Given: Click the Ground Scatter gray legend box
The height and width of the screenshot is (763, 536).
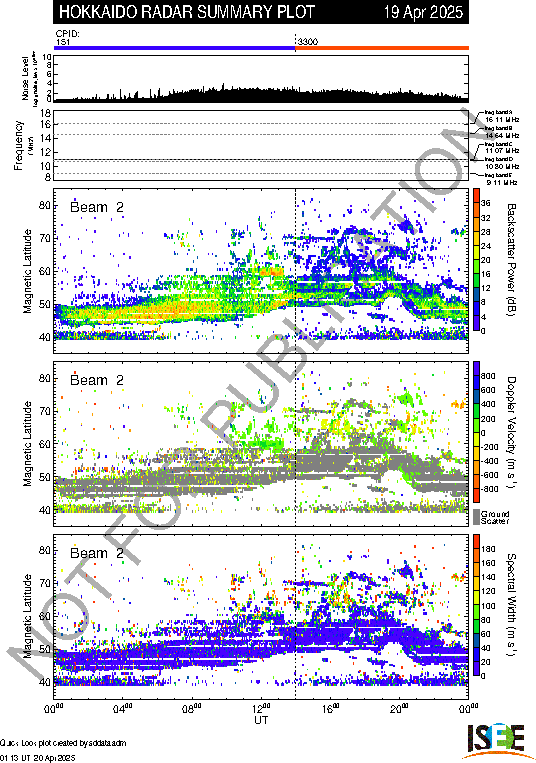Looking at the screenshot, I should [x=476, y=517].
